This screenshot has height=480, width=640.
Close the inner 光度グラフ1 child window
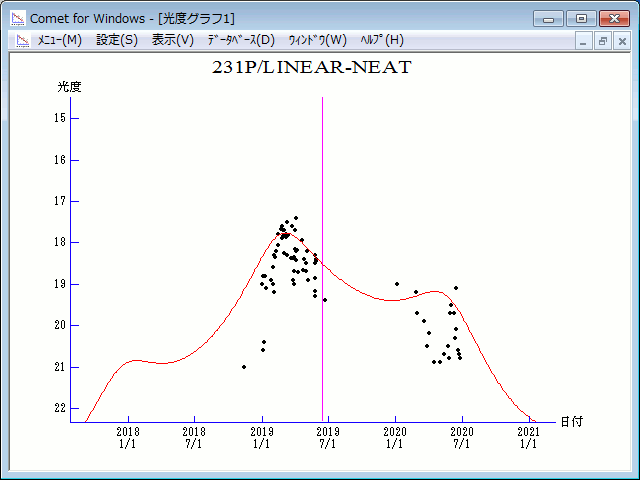coord(622,41)
